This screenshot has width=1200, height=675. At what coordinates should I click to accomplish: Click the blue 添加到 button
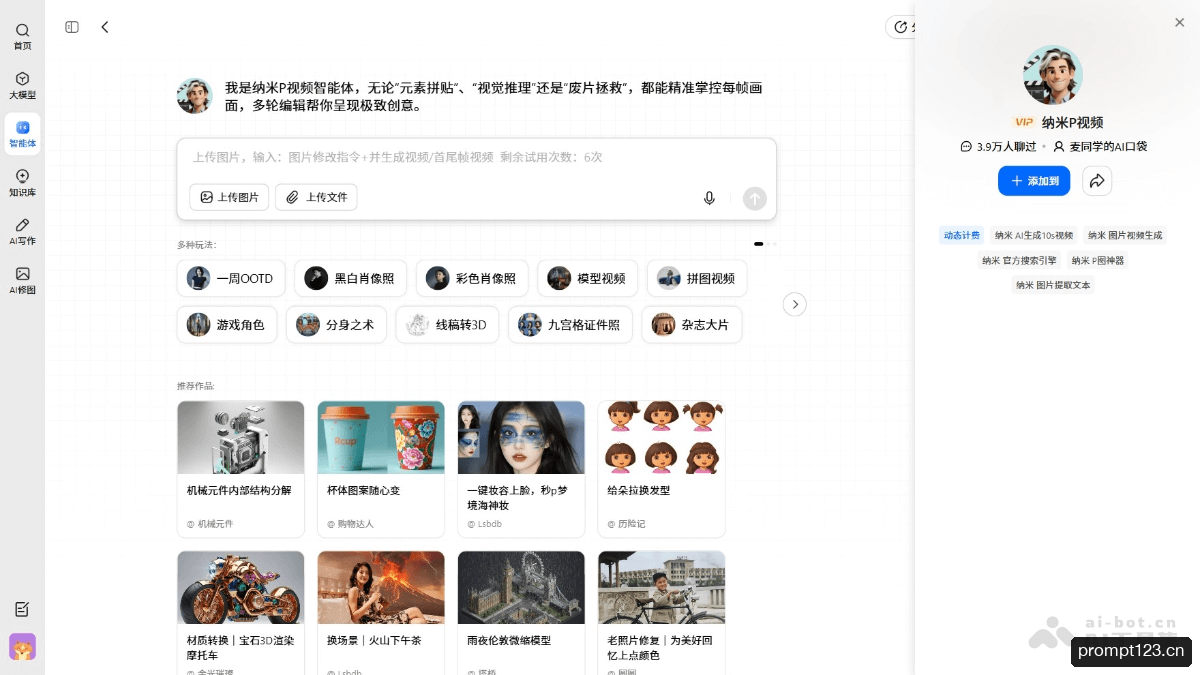pyautogui.click(x=1034, y=181)
